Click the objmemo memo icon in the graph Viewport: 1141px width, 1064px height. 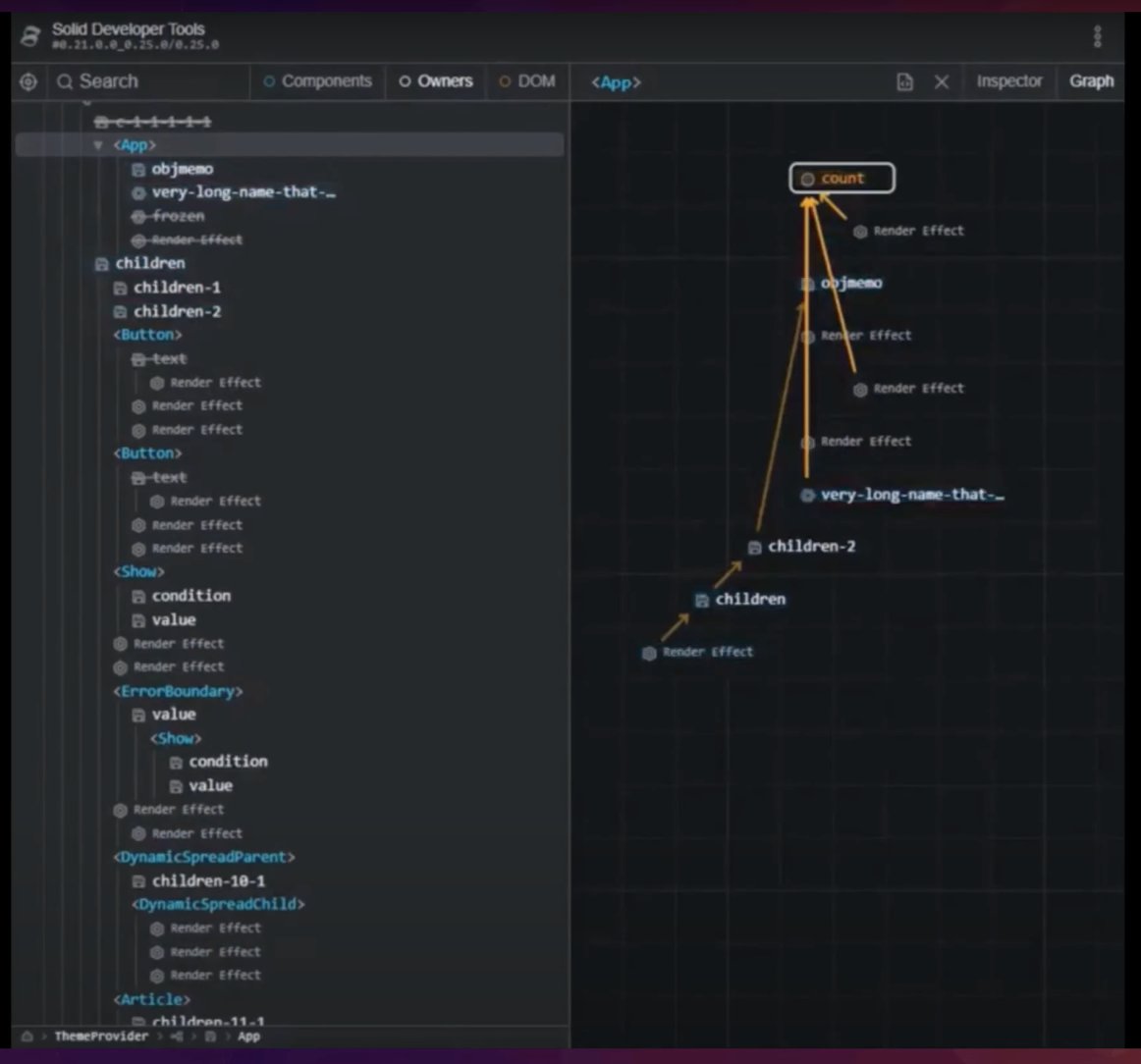807,283
